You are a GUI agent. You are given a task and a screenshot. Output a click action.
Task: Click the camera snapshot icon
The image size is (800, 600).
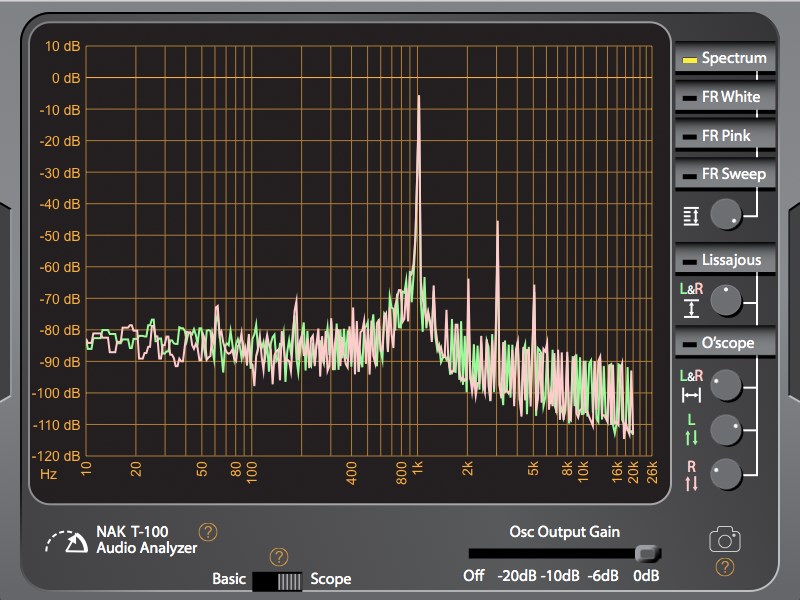coord(725,539)
